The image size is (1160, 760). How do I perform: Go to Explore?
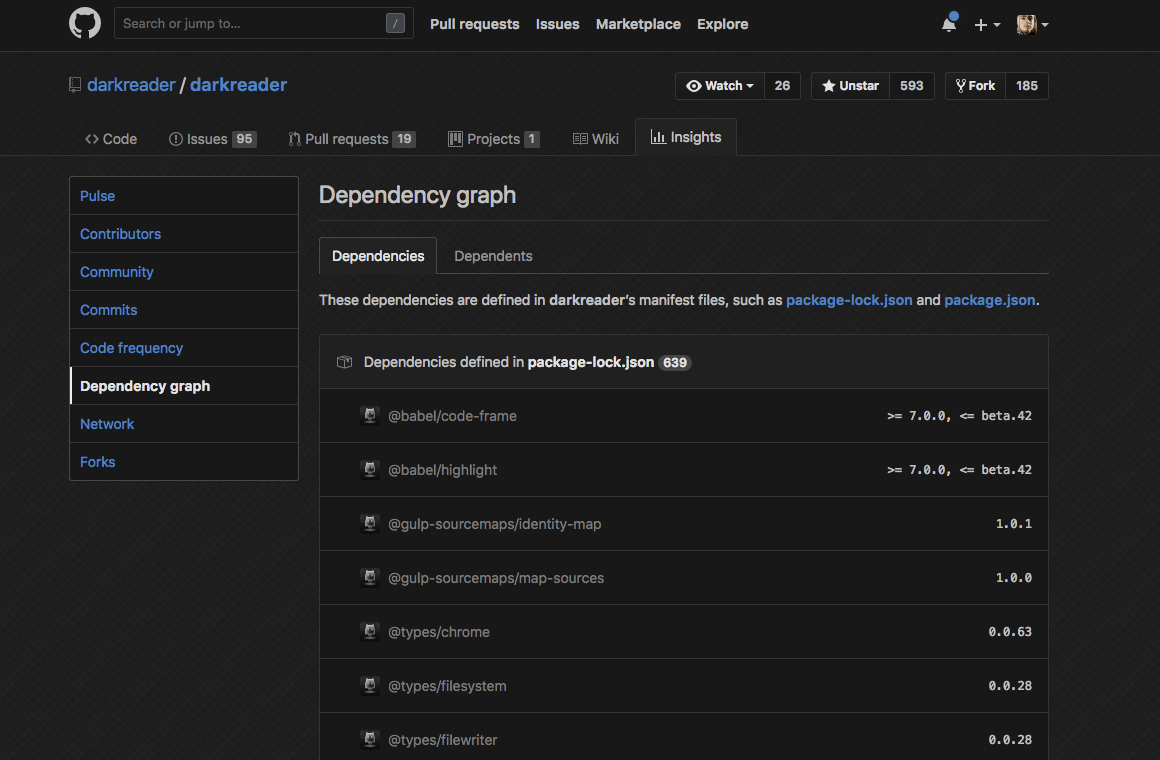[x=723, y=24]
